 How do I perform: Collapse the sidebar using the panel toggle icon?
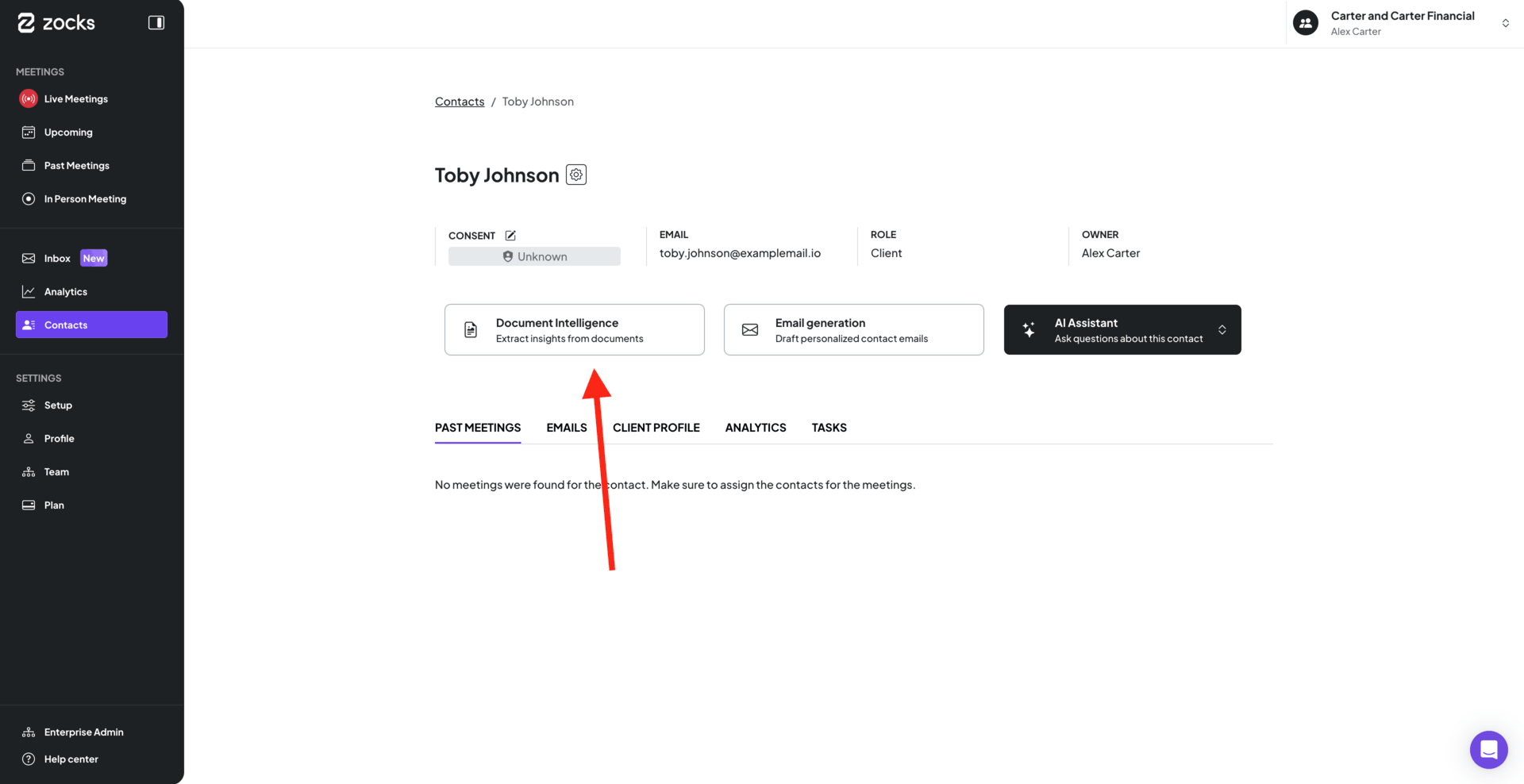coord(156,23)
